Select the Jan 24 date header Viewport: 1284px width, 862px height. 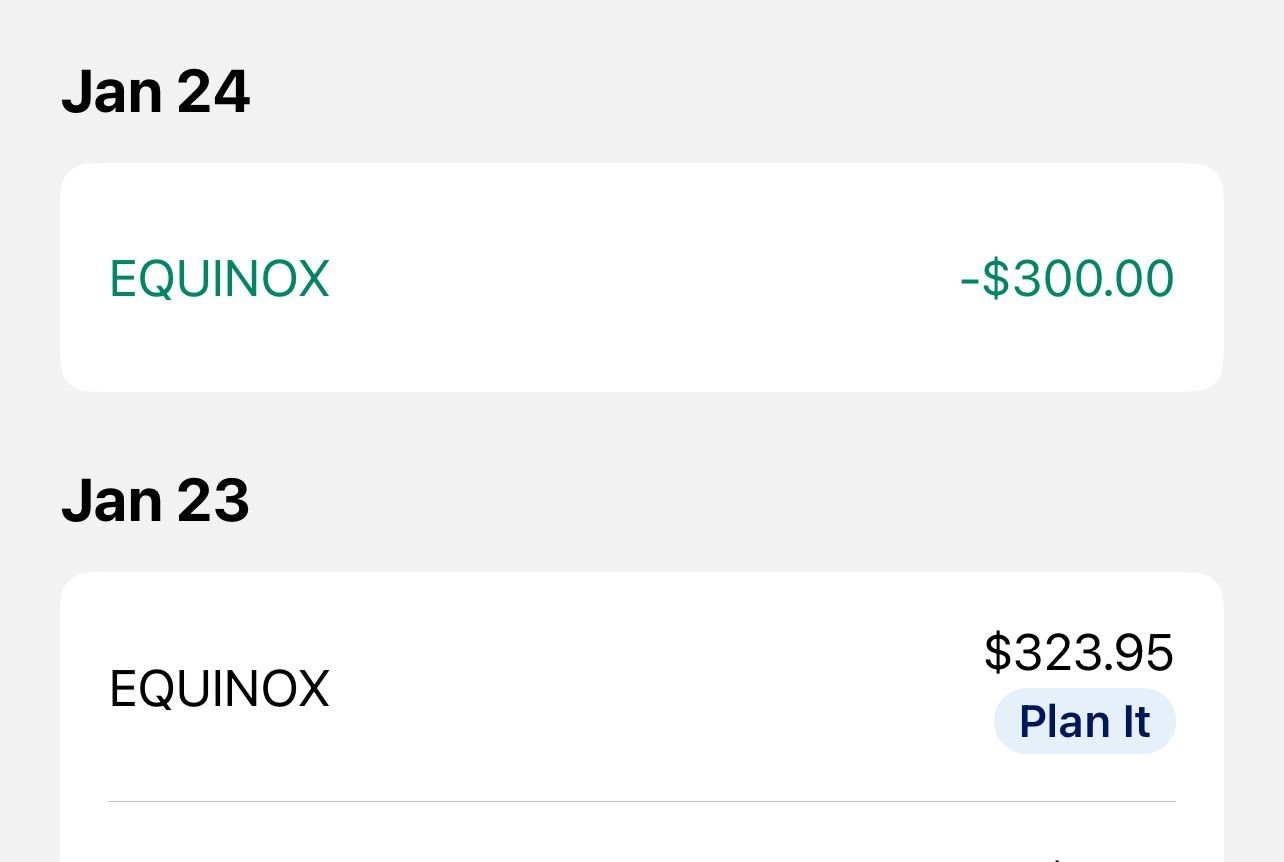[155, 92]
